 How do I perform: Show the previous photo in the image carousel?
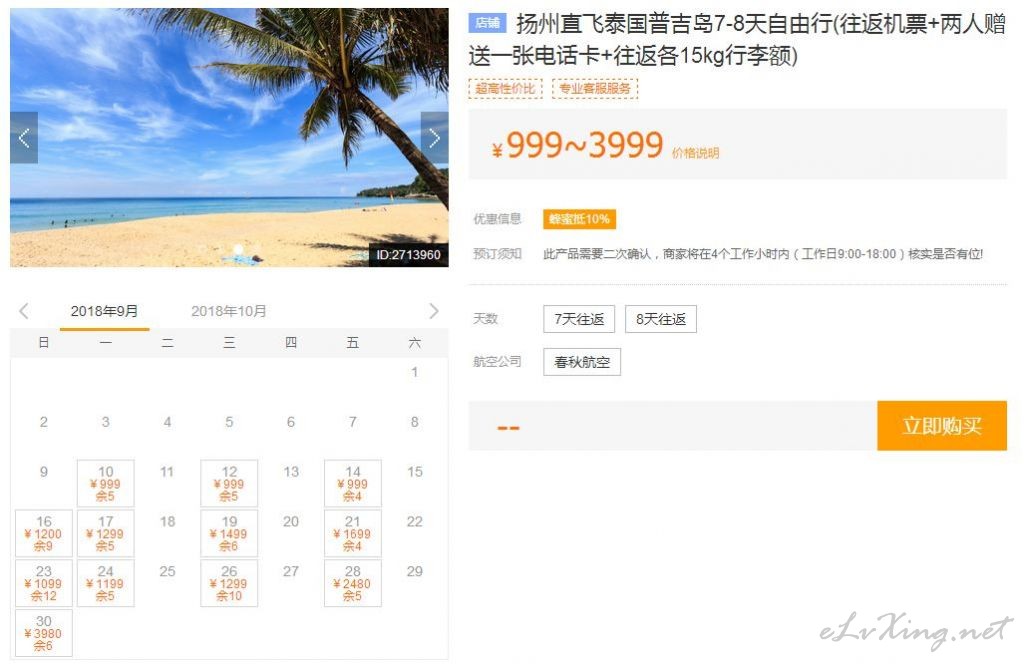point(24,138)
